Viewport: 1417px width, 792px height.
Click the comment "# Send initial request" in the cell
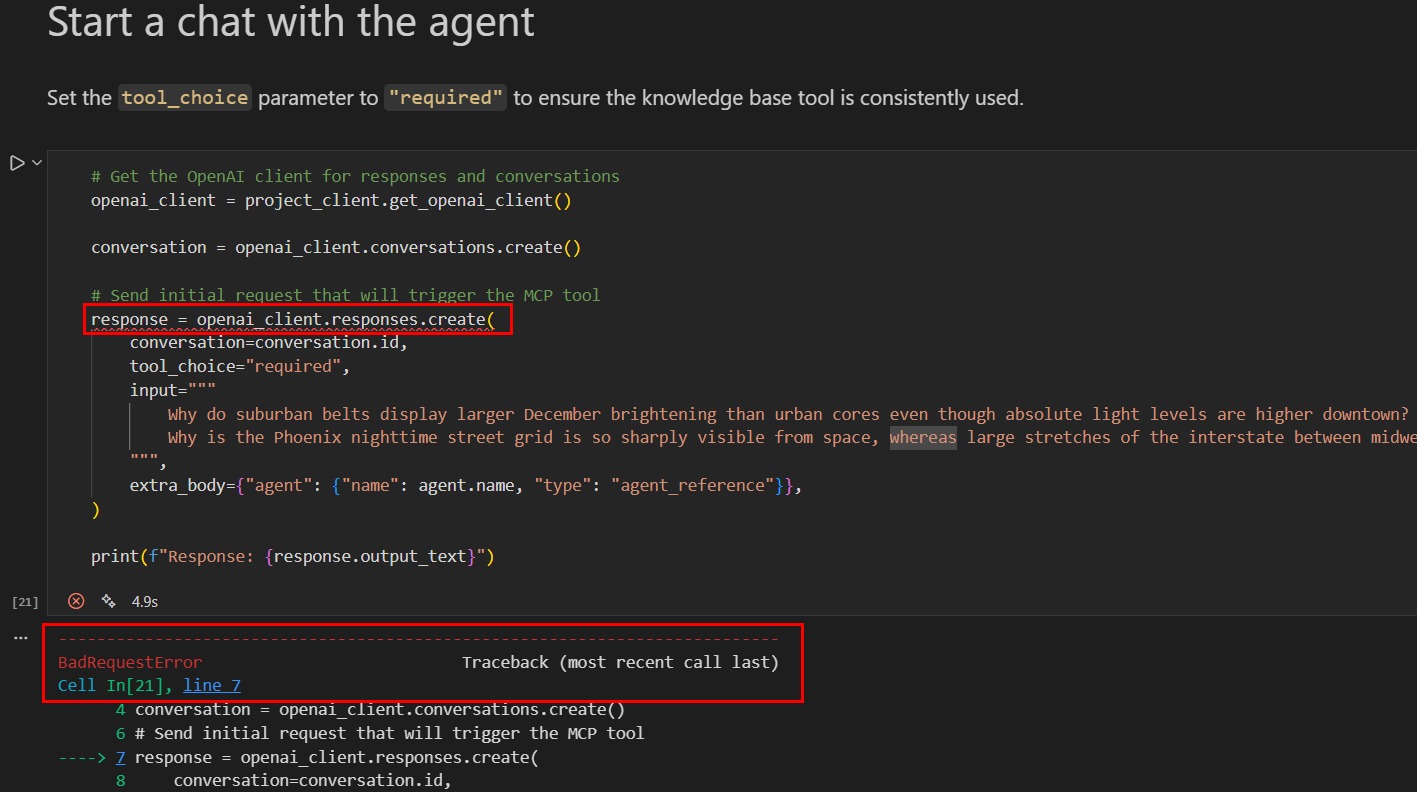coord(345,295)
